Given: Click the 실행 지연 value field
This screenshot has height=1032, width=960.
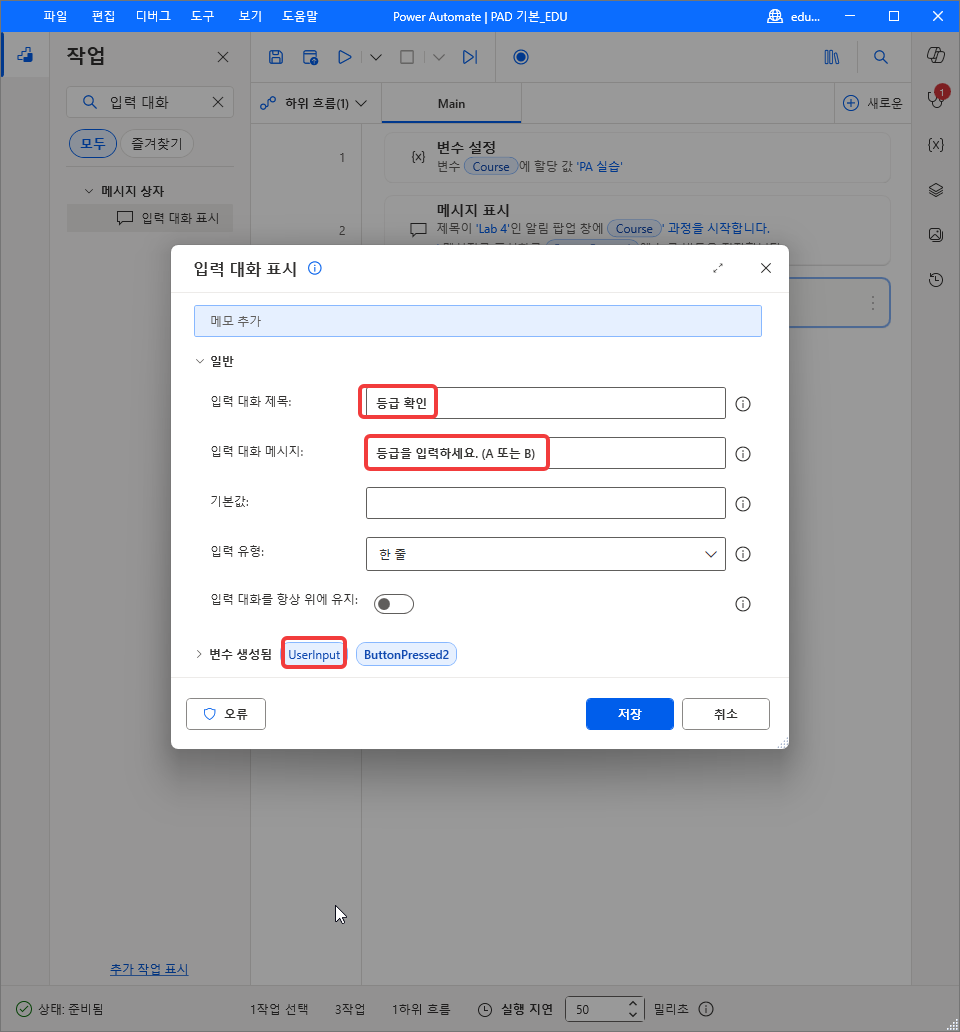Looking at the screenshot, I should click(x=594, y=1009).
